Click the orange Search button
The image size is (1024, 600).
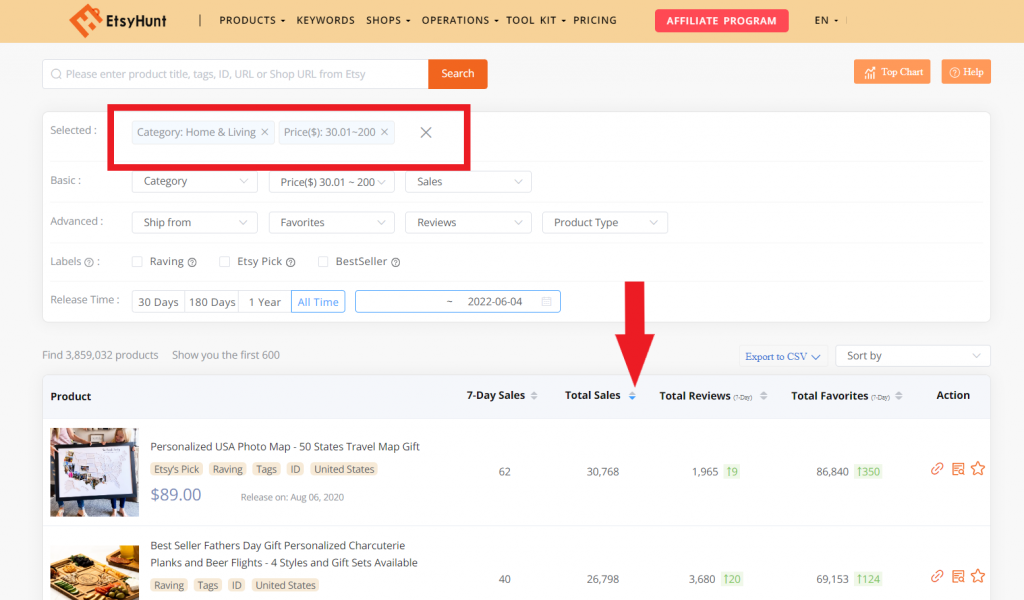click(x=457, y=74)
